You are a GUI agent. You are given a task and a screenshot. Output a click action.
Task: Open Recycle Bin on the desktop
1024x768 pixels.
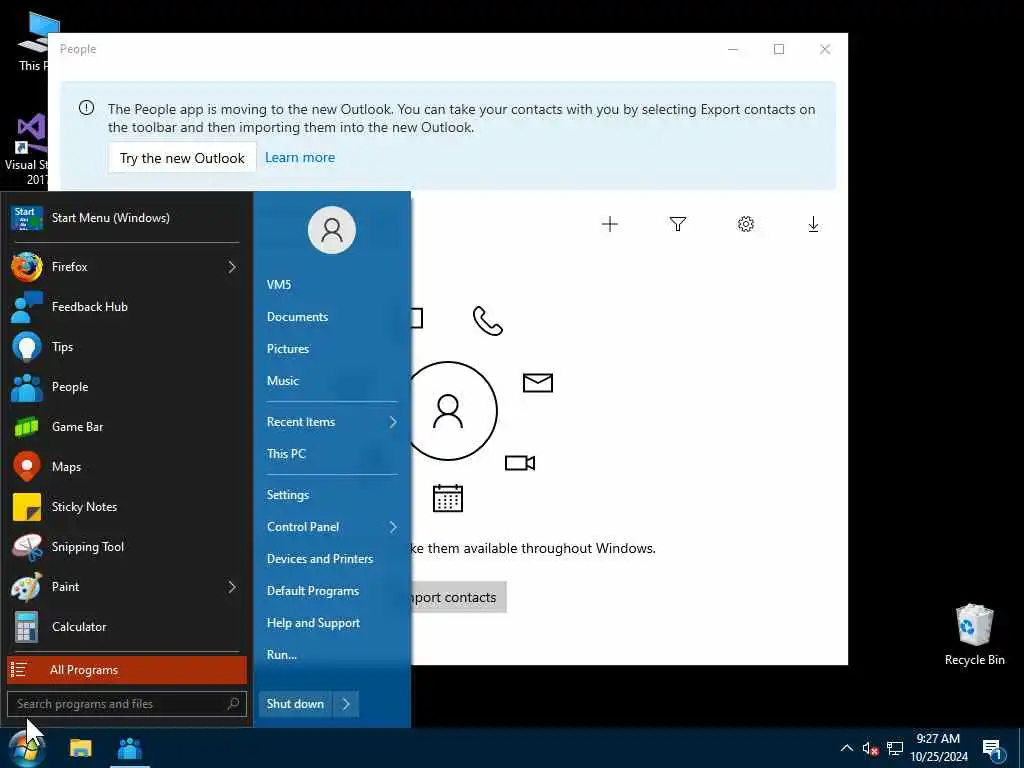coord(974,635)
